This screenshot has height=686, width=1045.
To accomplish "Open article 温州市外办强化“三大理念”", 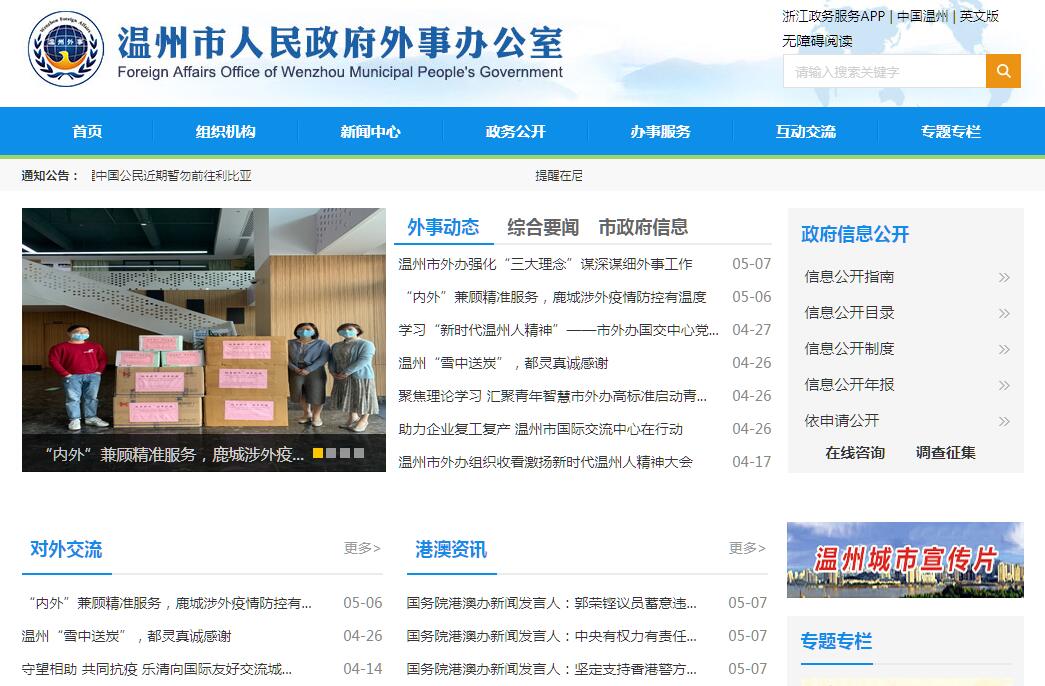I will tap(545, 264).
